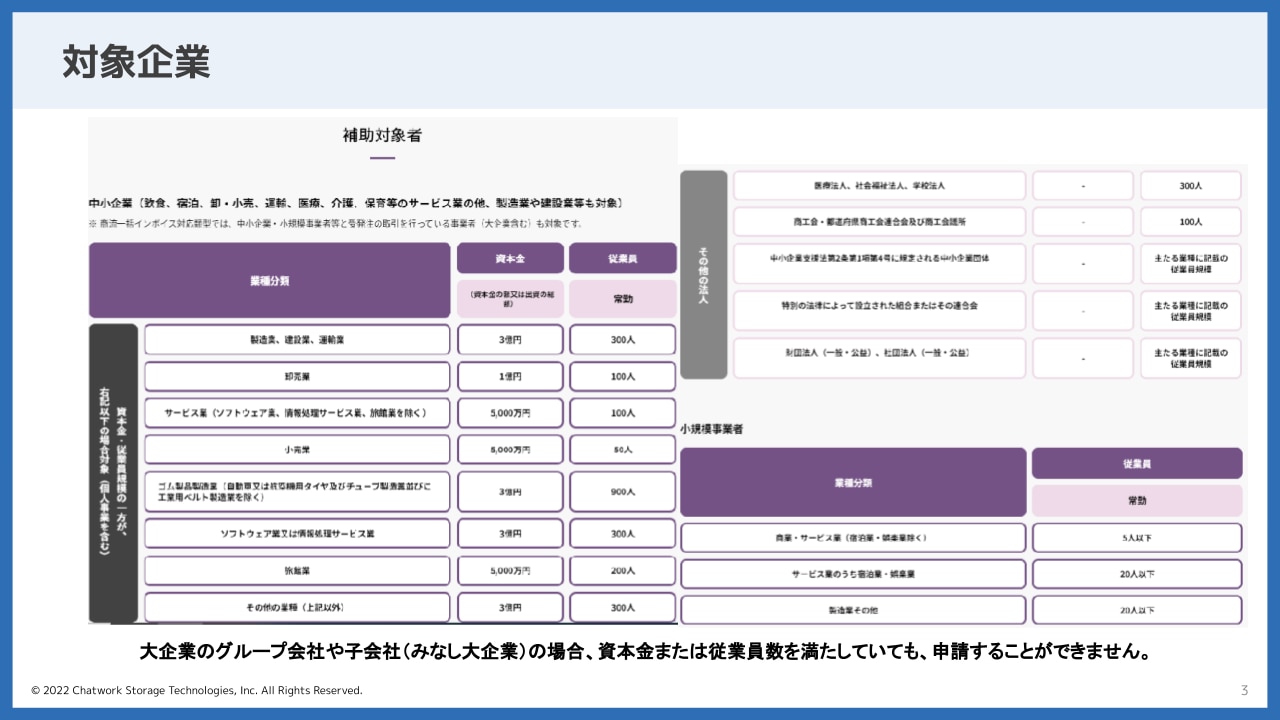The height and width of the screenshot is (720, 1280).
Task: Click the 50人 employee cell
Action: point(623,450)
